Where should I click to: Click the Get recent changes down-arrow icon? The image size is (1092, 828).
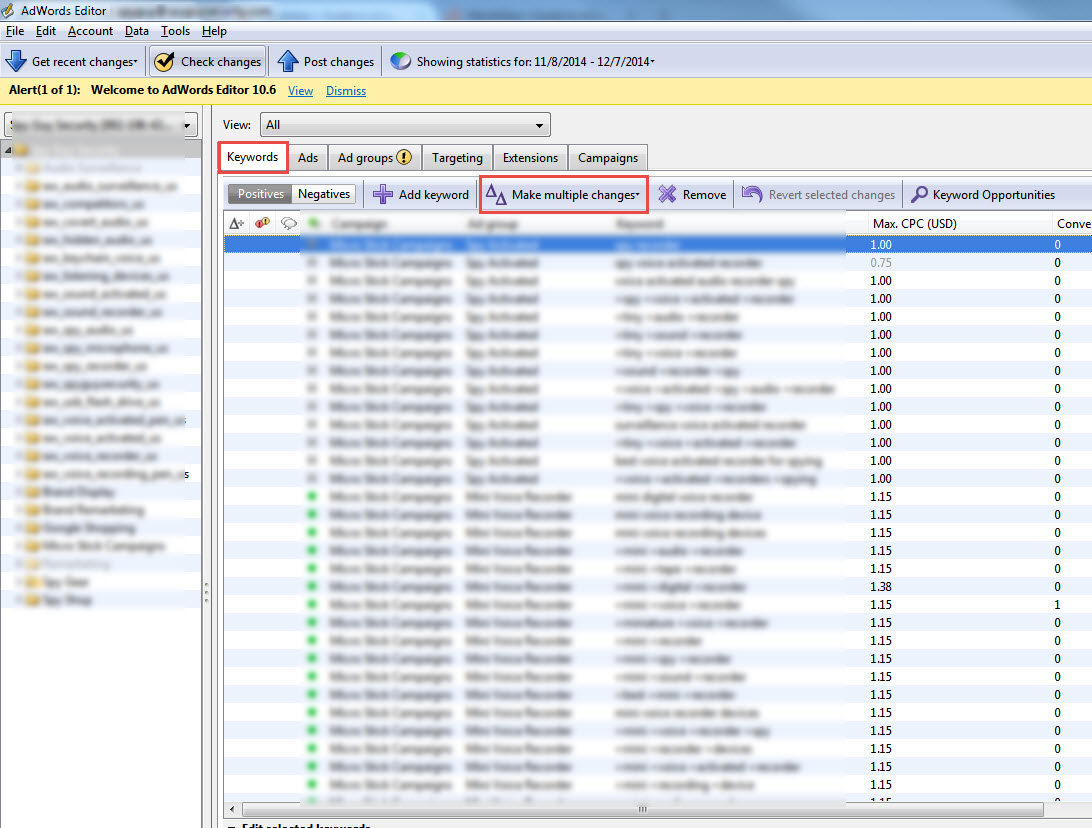(x=16, y=61)
